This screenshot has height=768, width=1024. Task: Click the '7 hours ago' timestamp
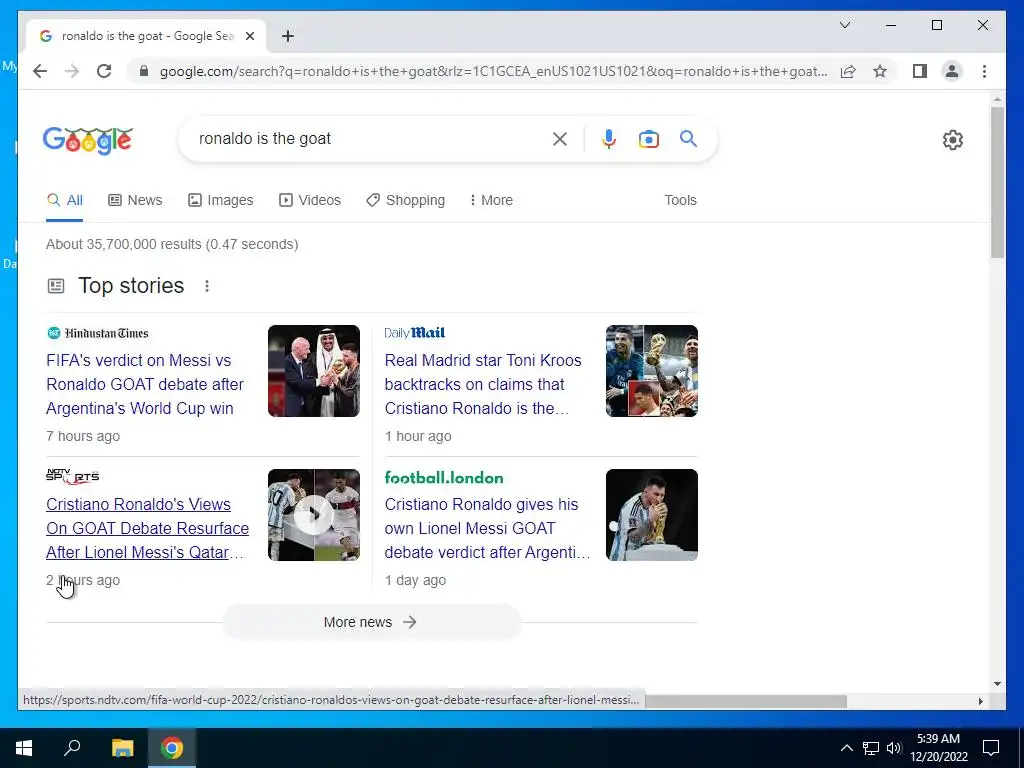click(x=83, y=436)
